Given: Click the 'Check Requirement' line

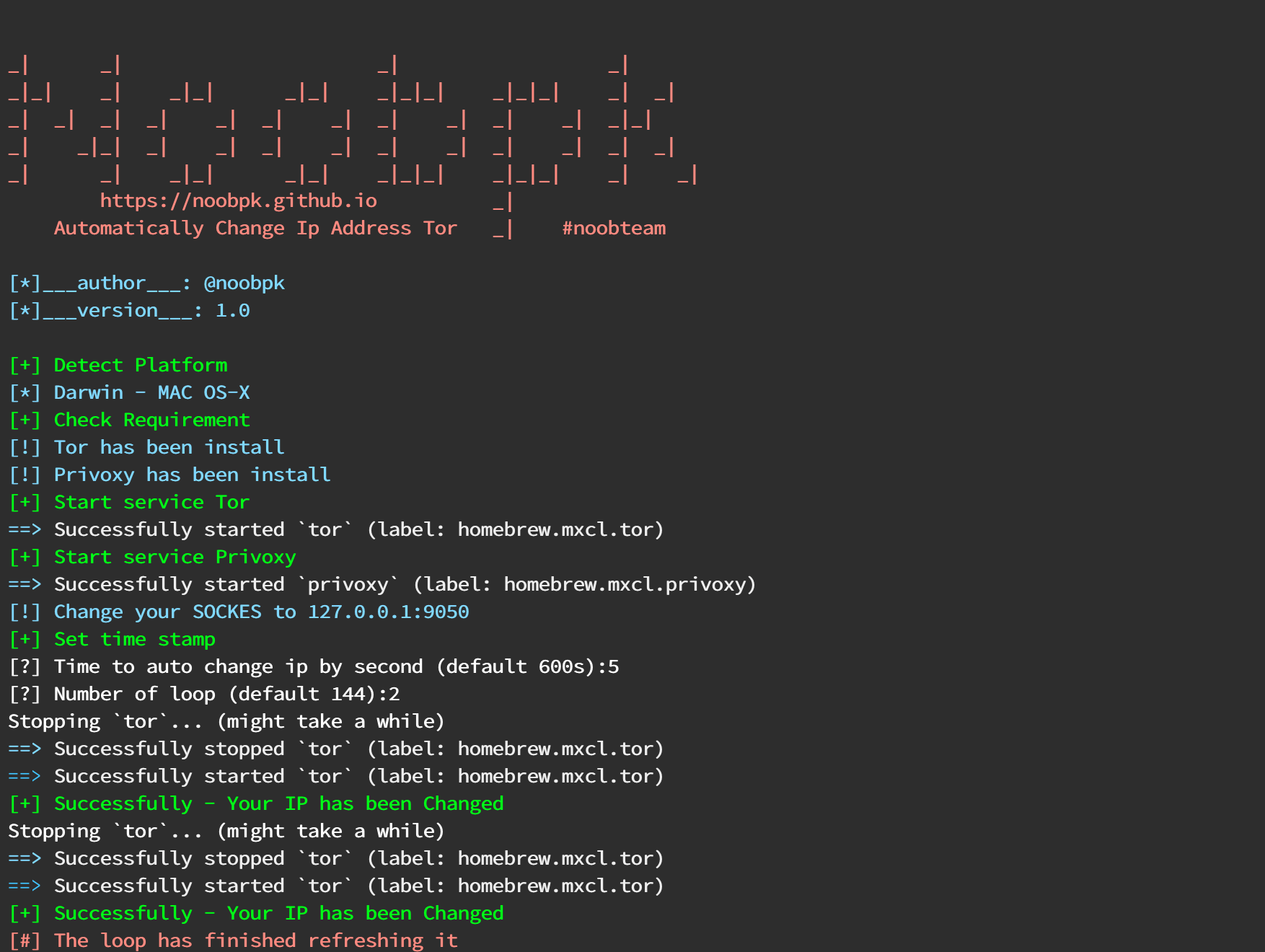Looking at the screenshot, I should pos(129,420).
